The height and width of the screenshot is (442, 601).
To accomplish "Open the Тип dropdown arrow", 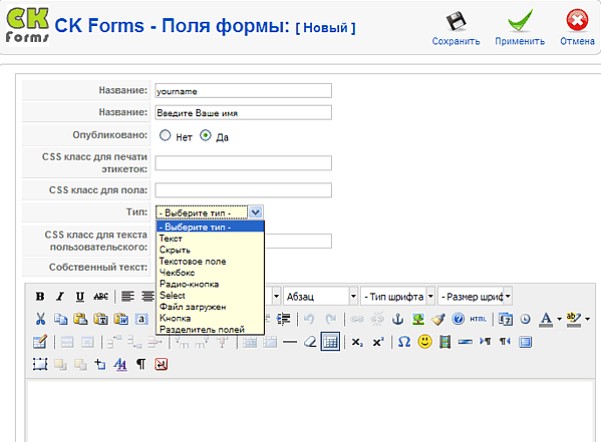I will [256, 212].
